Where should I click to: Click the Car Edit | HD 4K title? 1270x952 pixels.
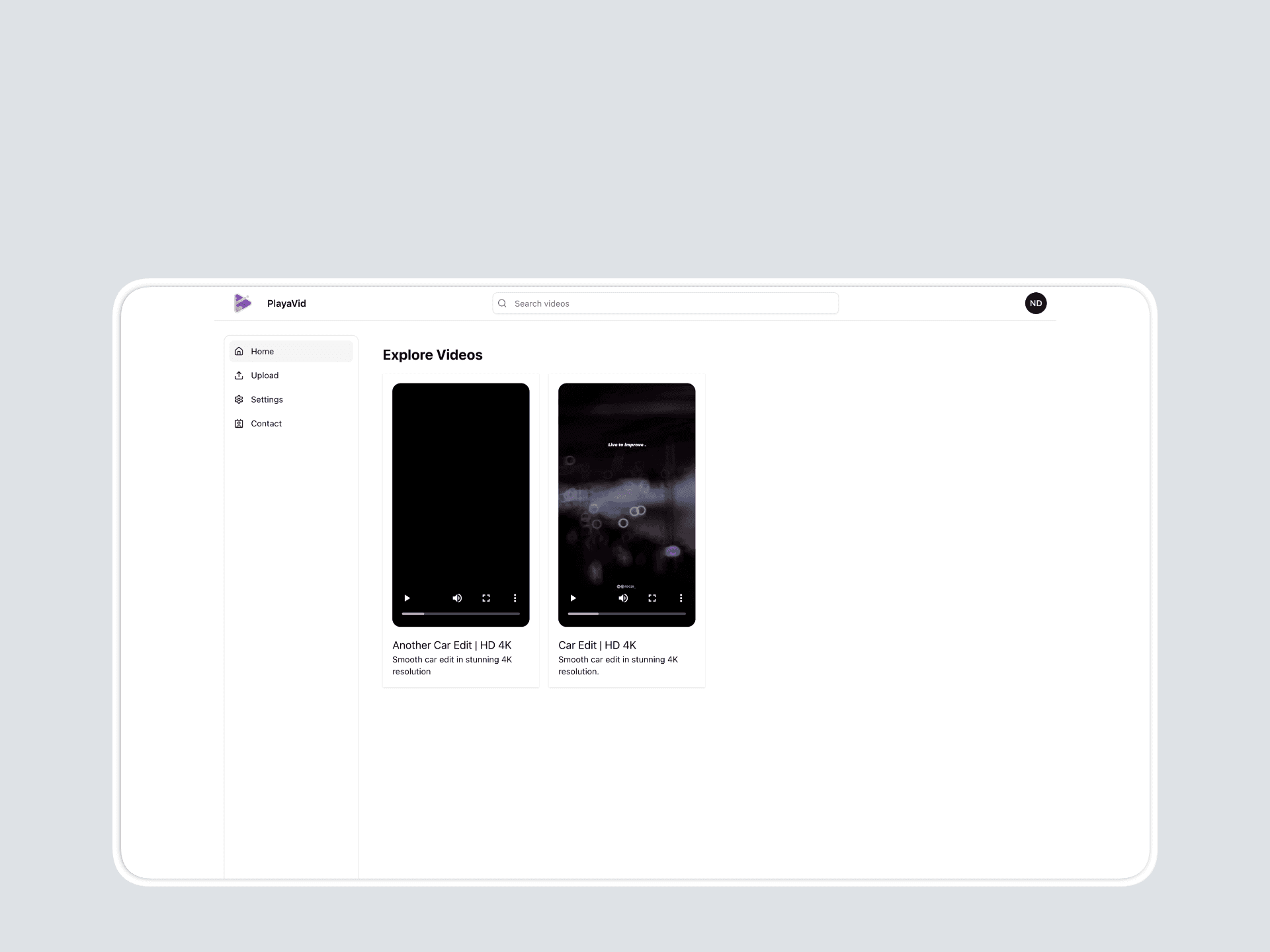pos(597,645)
